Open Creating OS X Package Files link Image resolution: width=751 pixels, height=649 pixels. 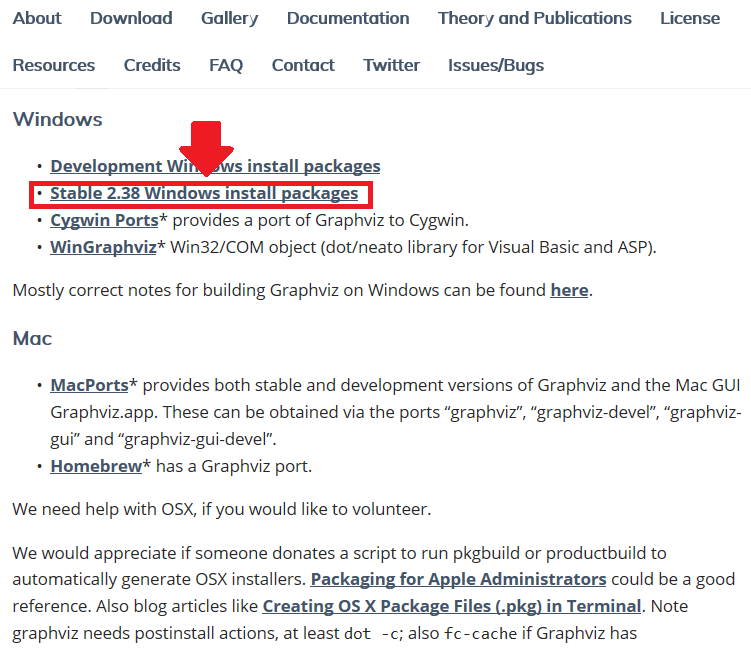click(452, 606)
